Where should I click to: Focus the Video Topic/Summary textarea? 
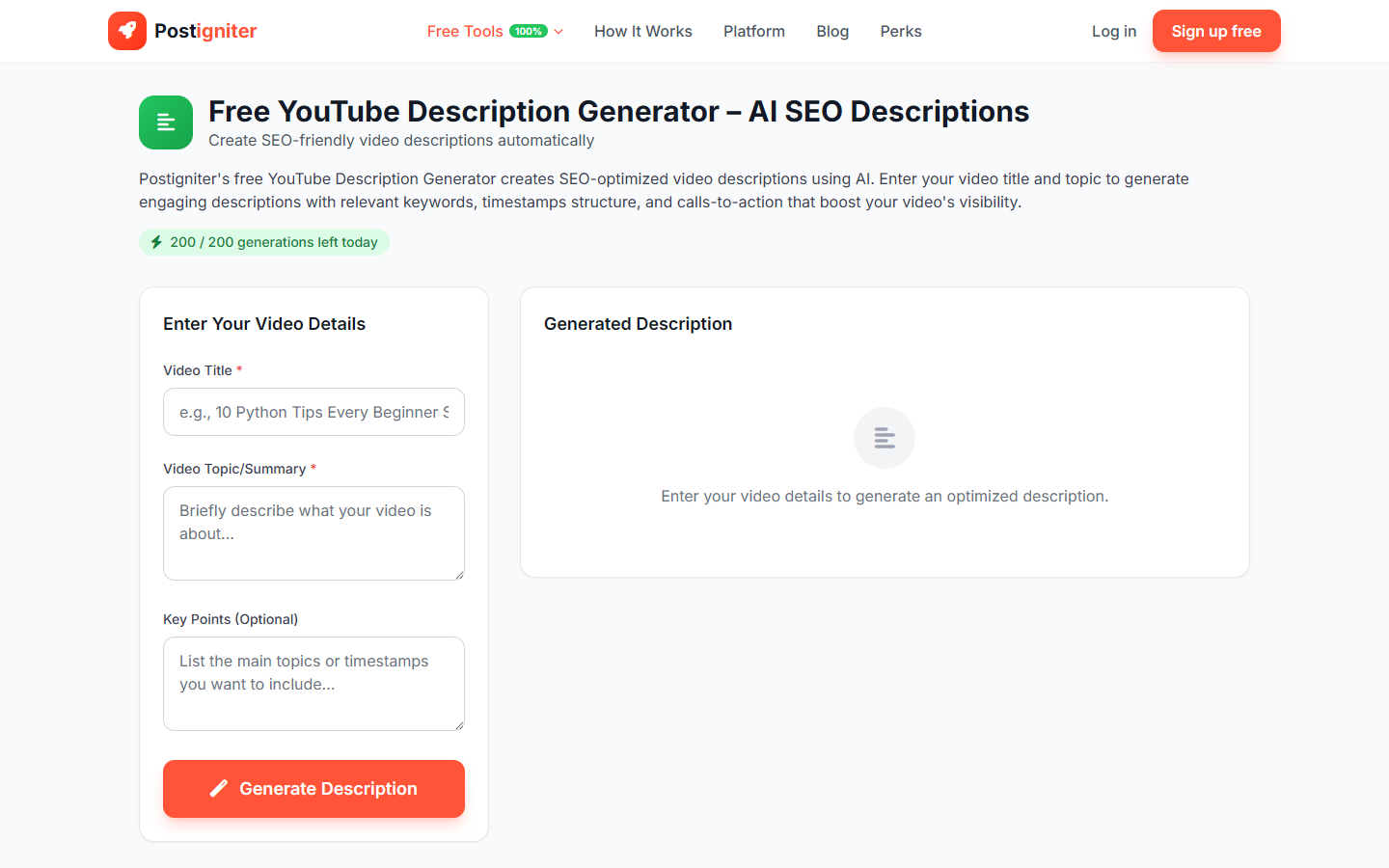coord(313,532)
